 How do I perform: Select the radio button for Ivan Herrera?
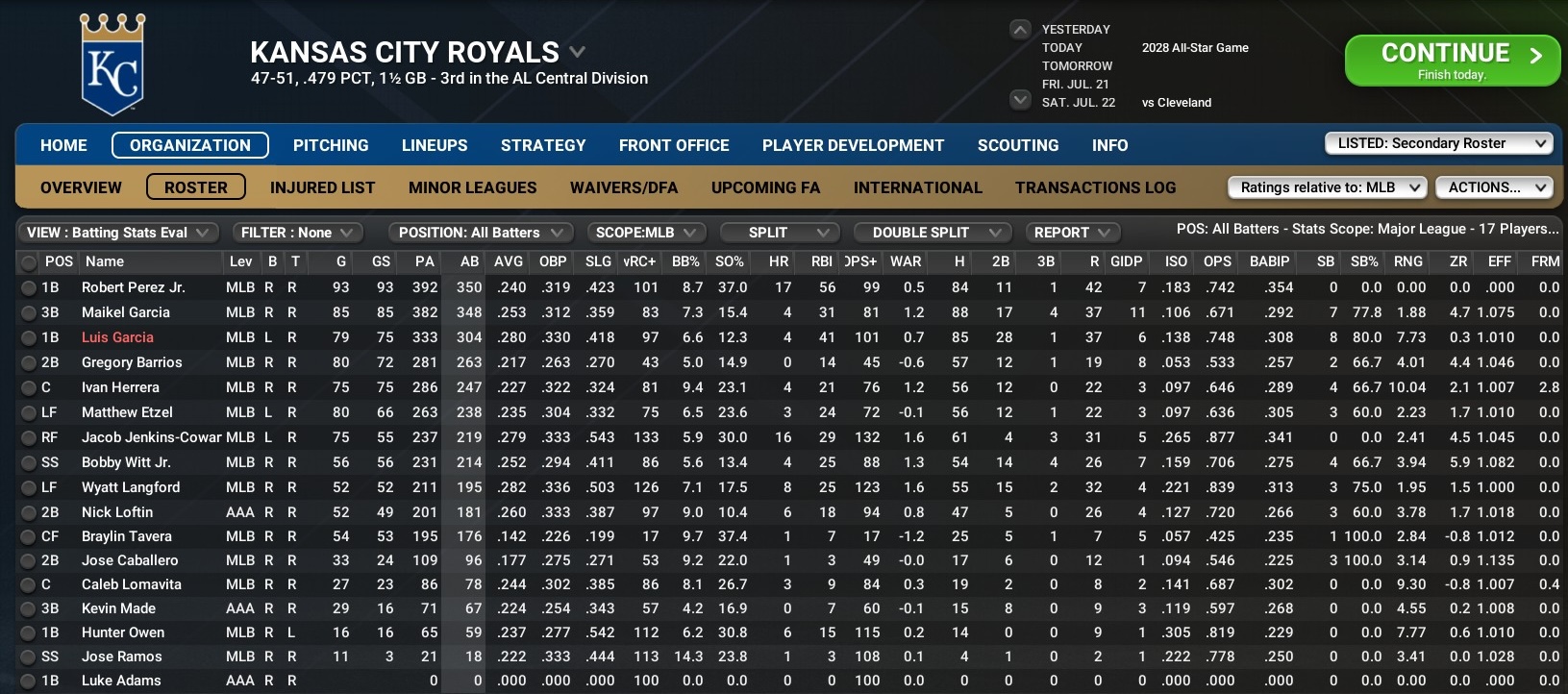(x=28, y=387)
